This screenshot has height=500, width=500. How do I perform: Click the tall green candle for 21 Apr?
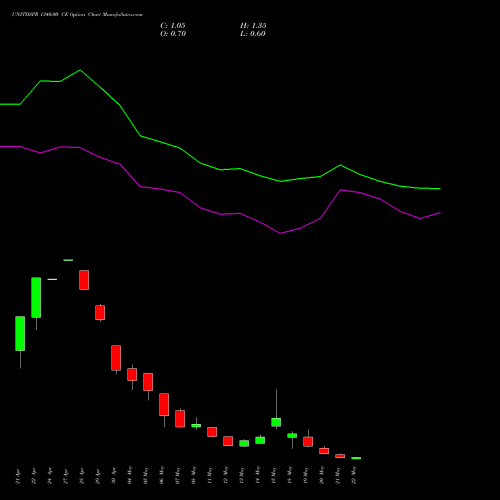pyautogui.click(x=20, y=333)
